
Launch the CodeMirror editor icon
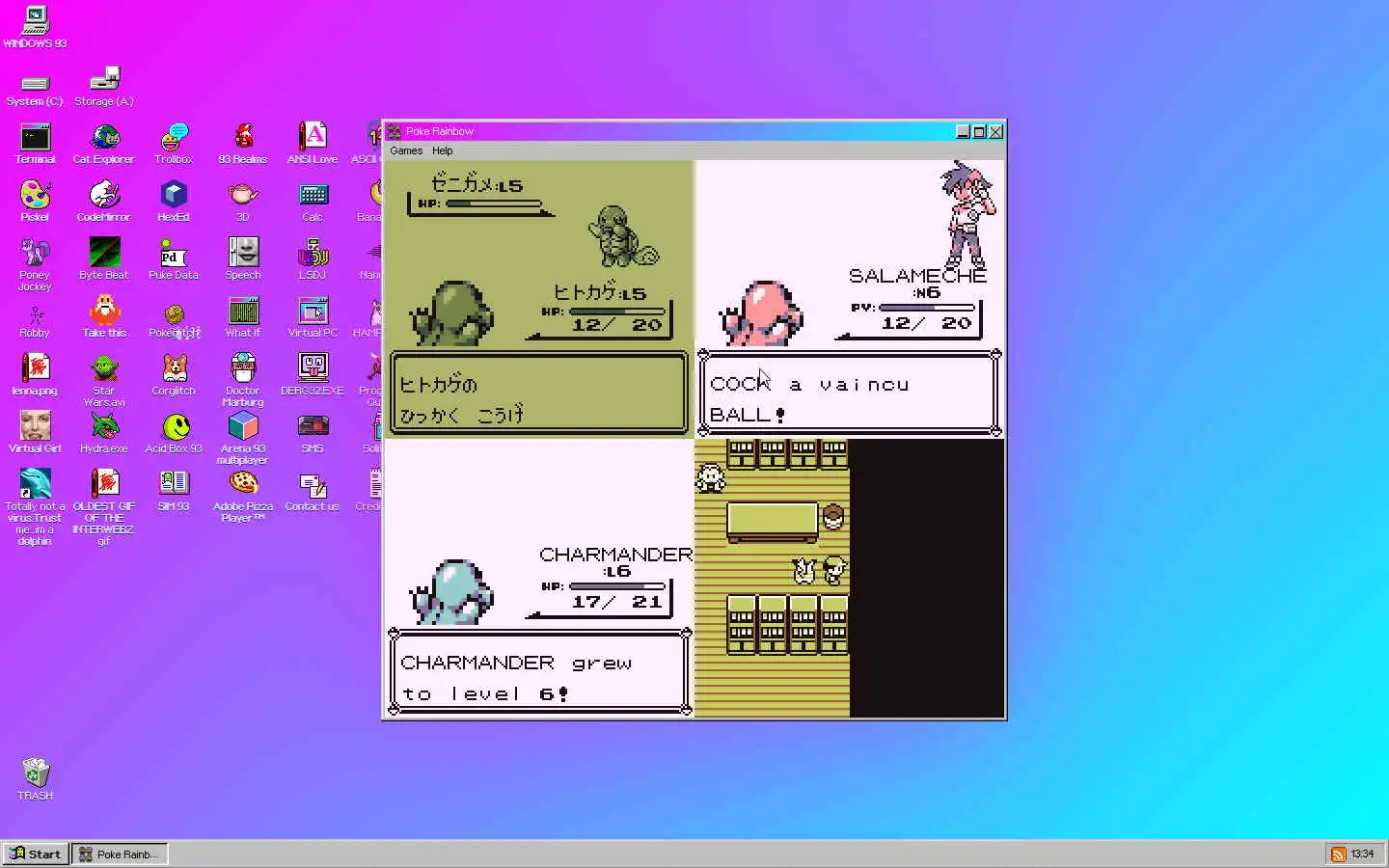pos(104,202)
